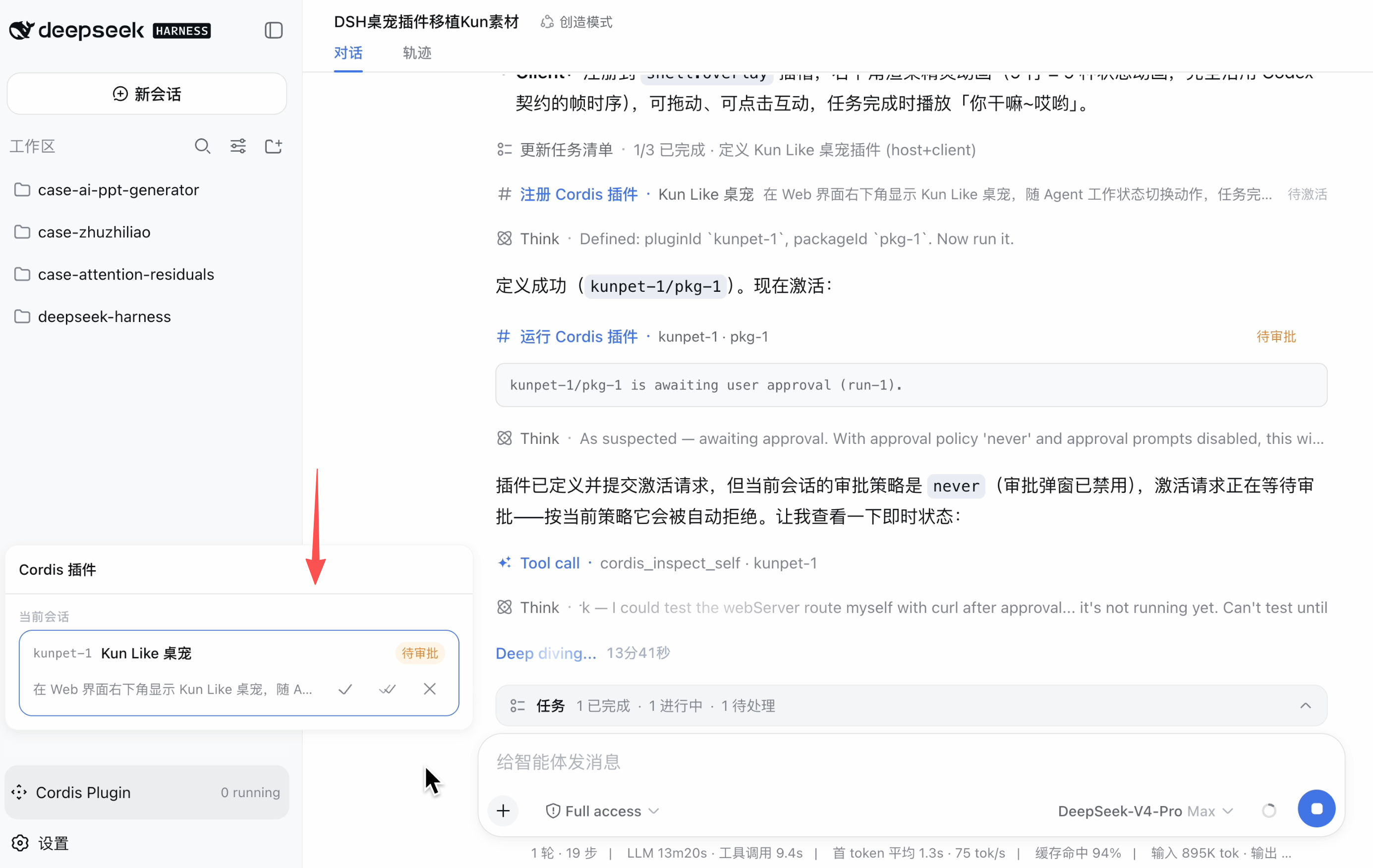Select the kunpet-1 Kun Like 桌宠 card
Viewport: 1373px width, 868px height.
239,673
